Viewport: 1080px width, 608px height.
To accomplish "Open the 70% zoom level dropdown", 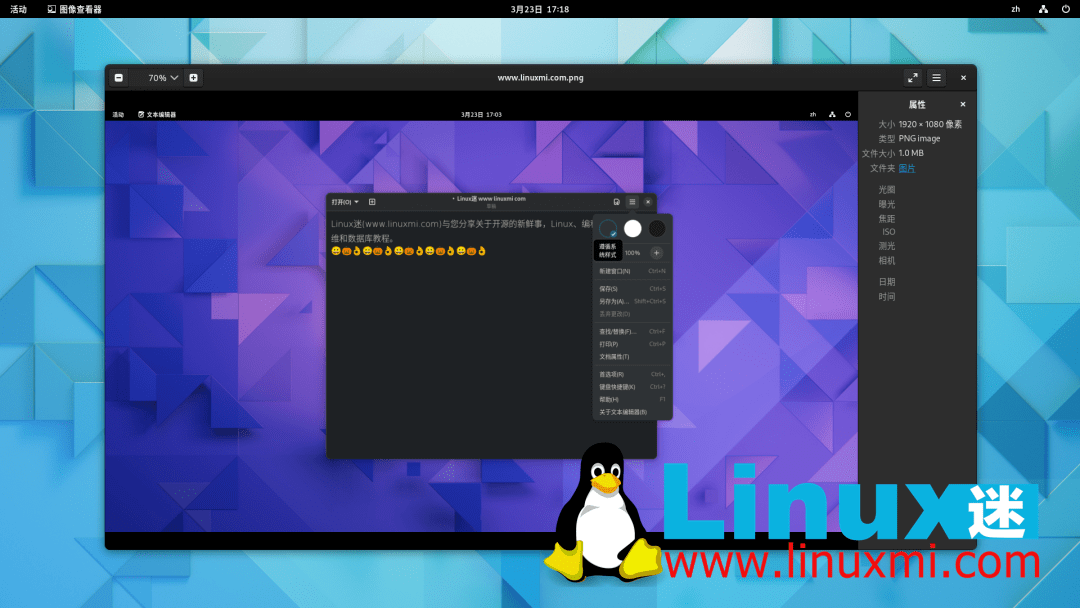I will 163,78.
